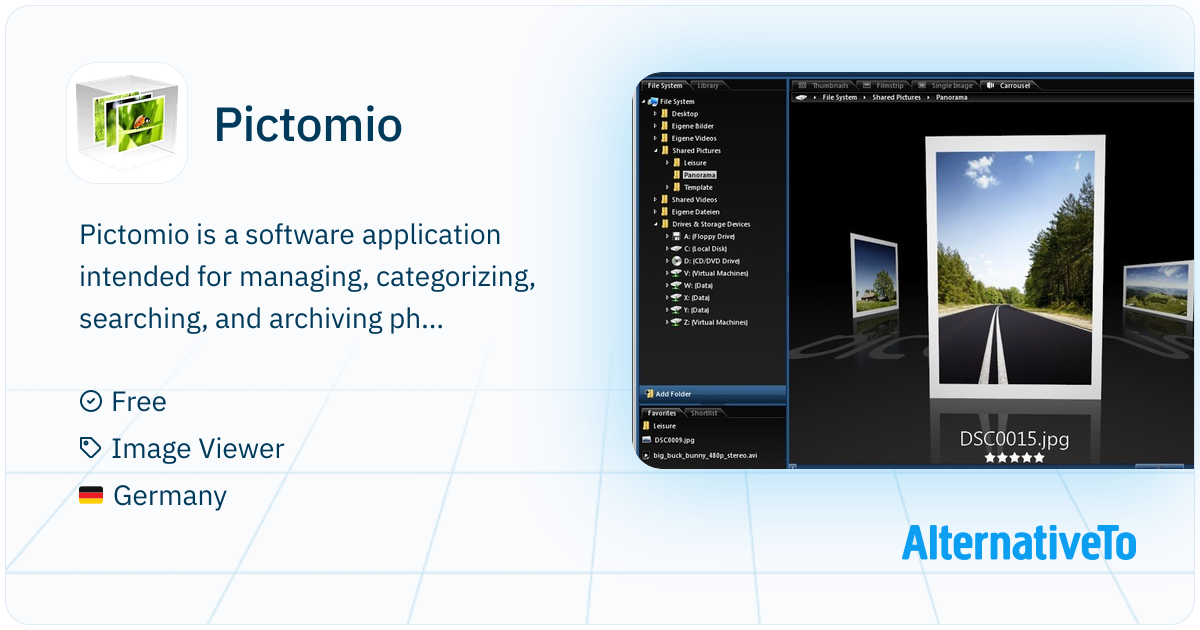This screenshot has height=630, width=1200.
Task: Click the Free license label
Action: pyautogui.click(x=139, y=402)
